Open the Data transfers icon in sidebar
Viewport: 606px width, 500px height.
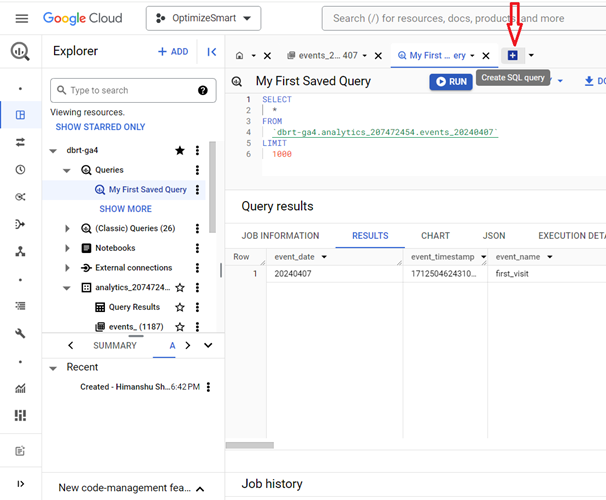click(x=21, y=143)
